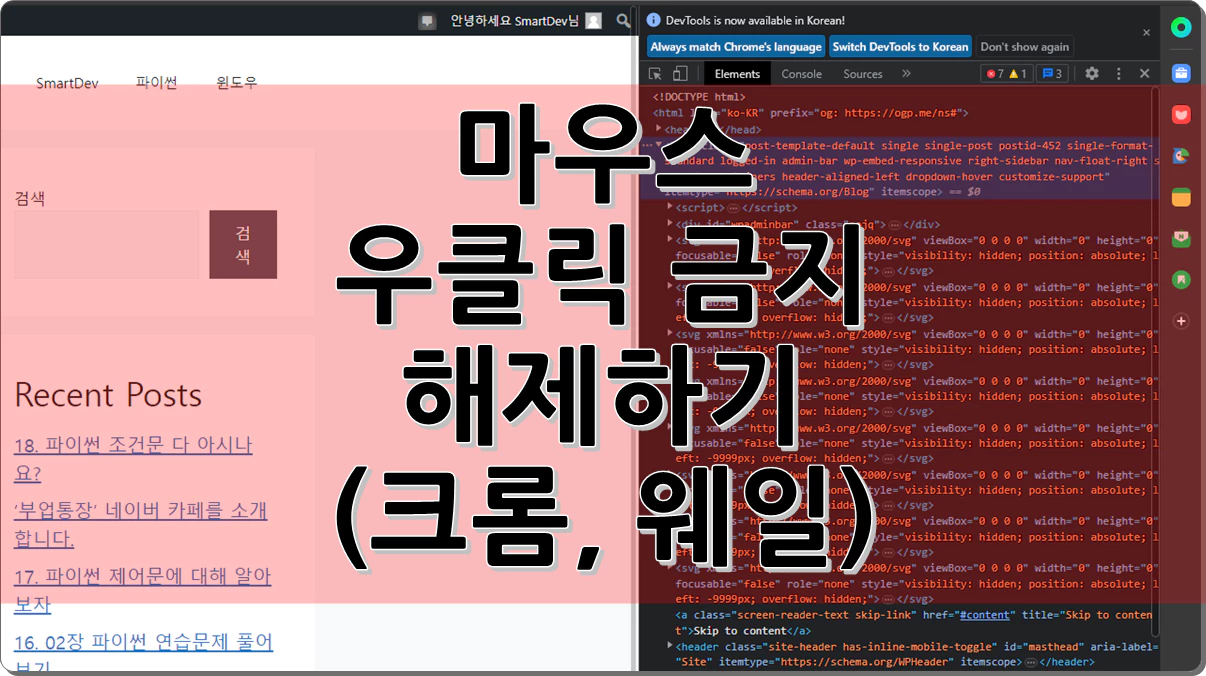Switch to the Console tab
This screenshot has width=1206, height=676.
coord(801,74)
